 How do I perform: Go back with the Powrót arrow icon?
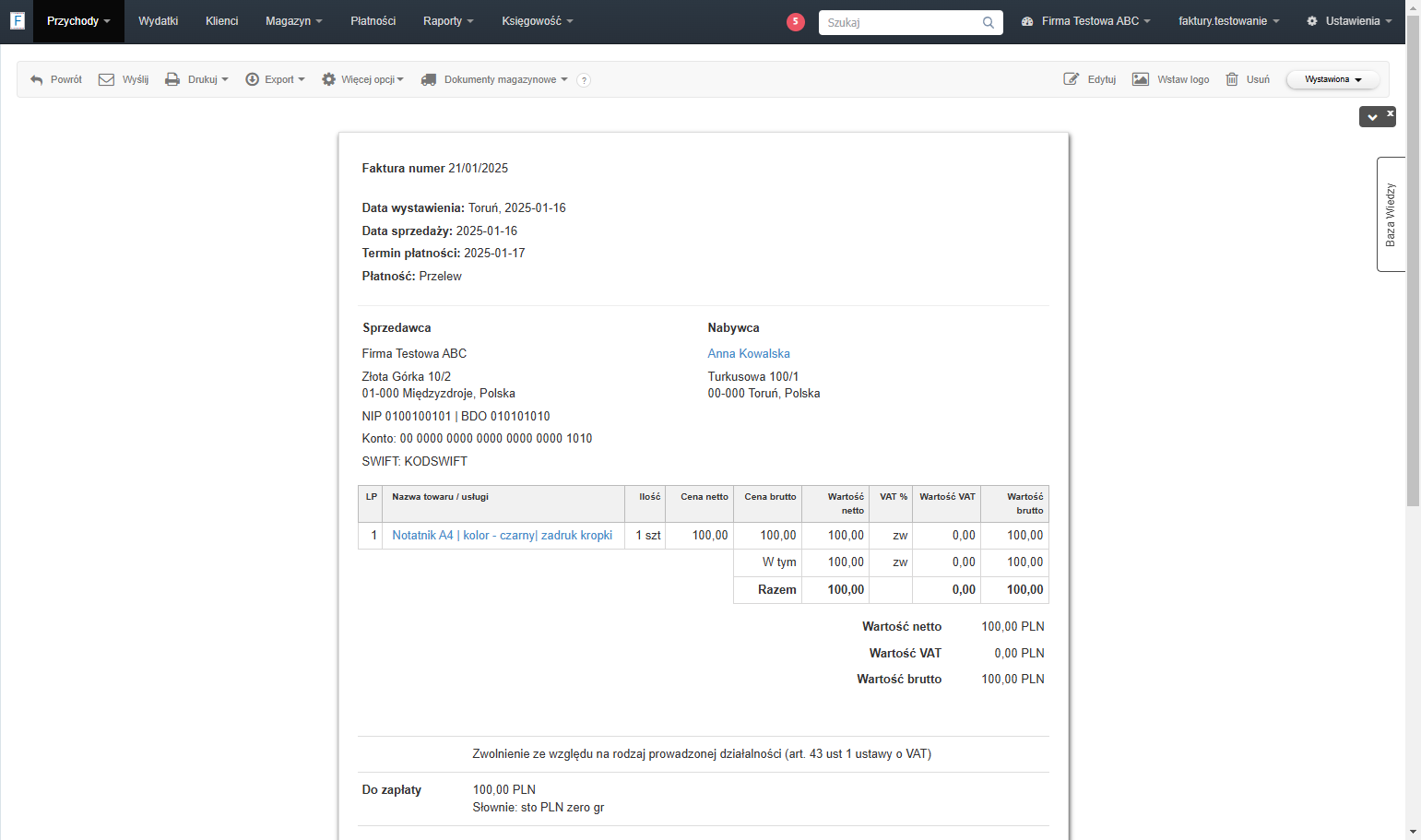click(x=37, y=80)
